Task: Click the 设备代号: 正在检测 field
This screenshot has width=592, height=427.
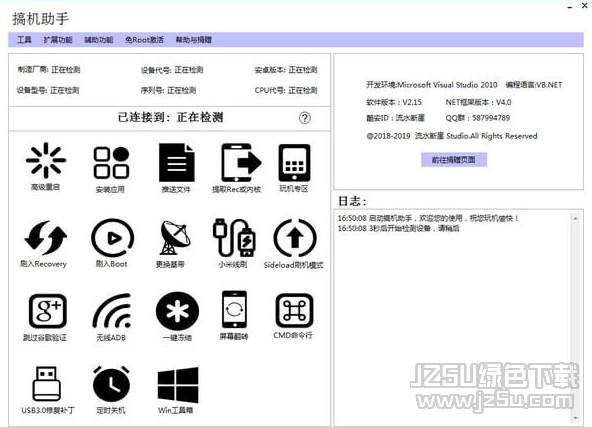Action: (x=172, y=70)
